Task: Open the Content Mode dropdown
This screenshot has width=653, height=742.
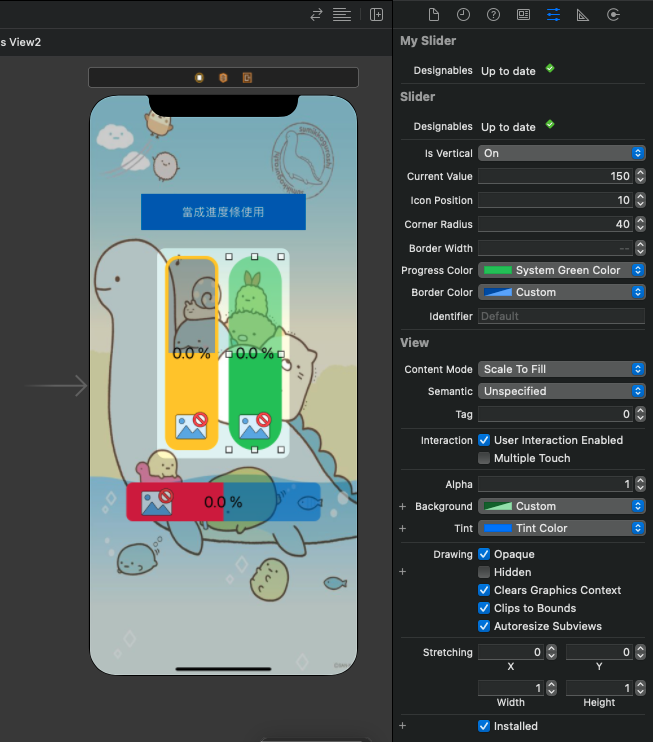Action: [x=561, y=369]
